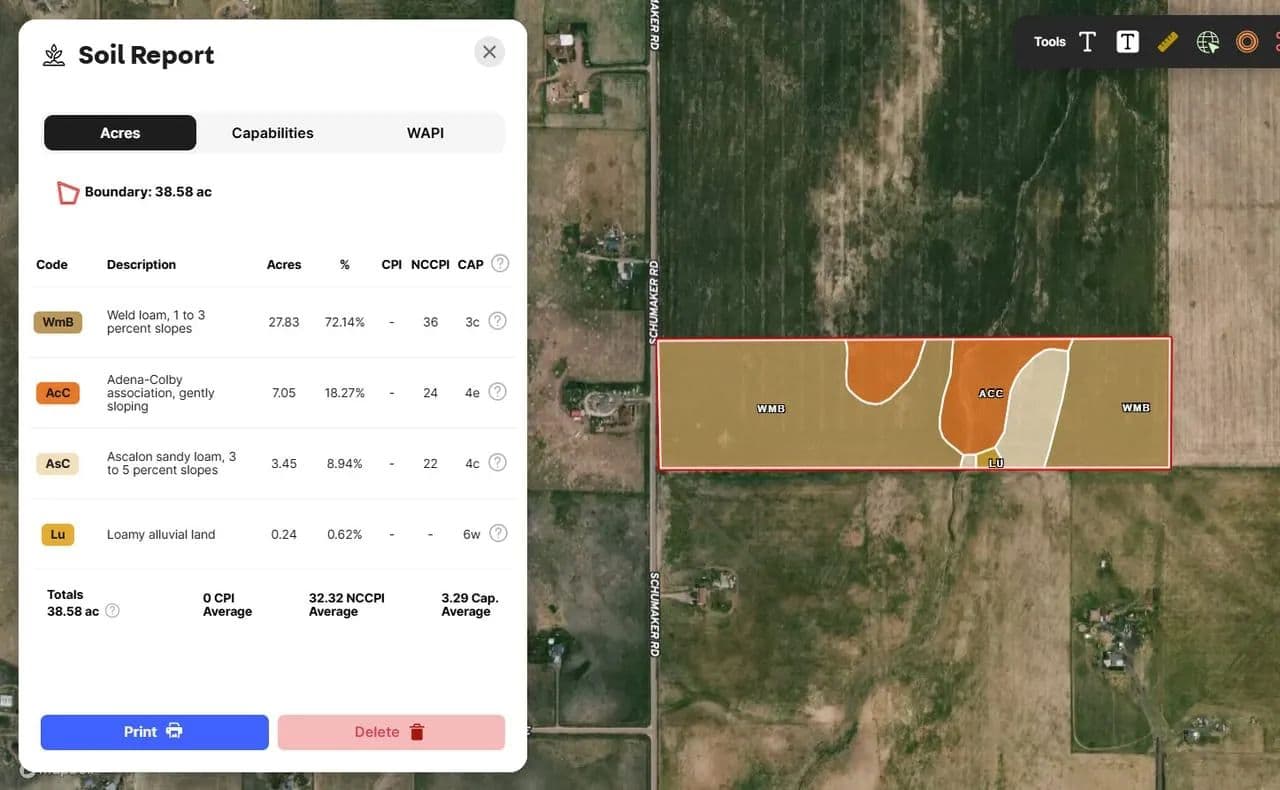Select the plain text label tool
This screenshot has width=1280, height=790.
(1087, 42)
